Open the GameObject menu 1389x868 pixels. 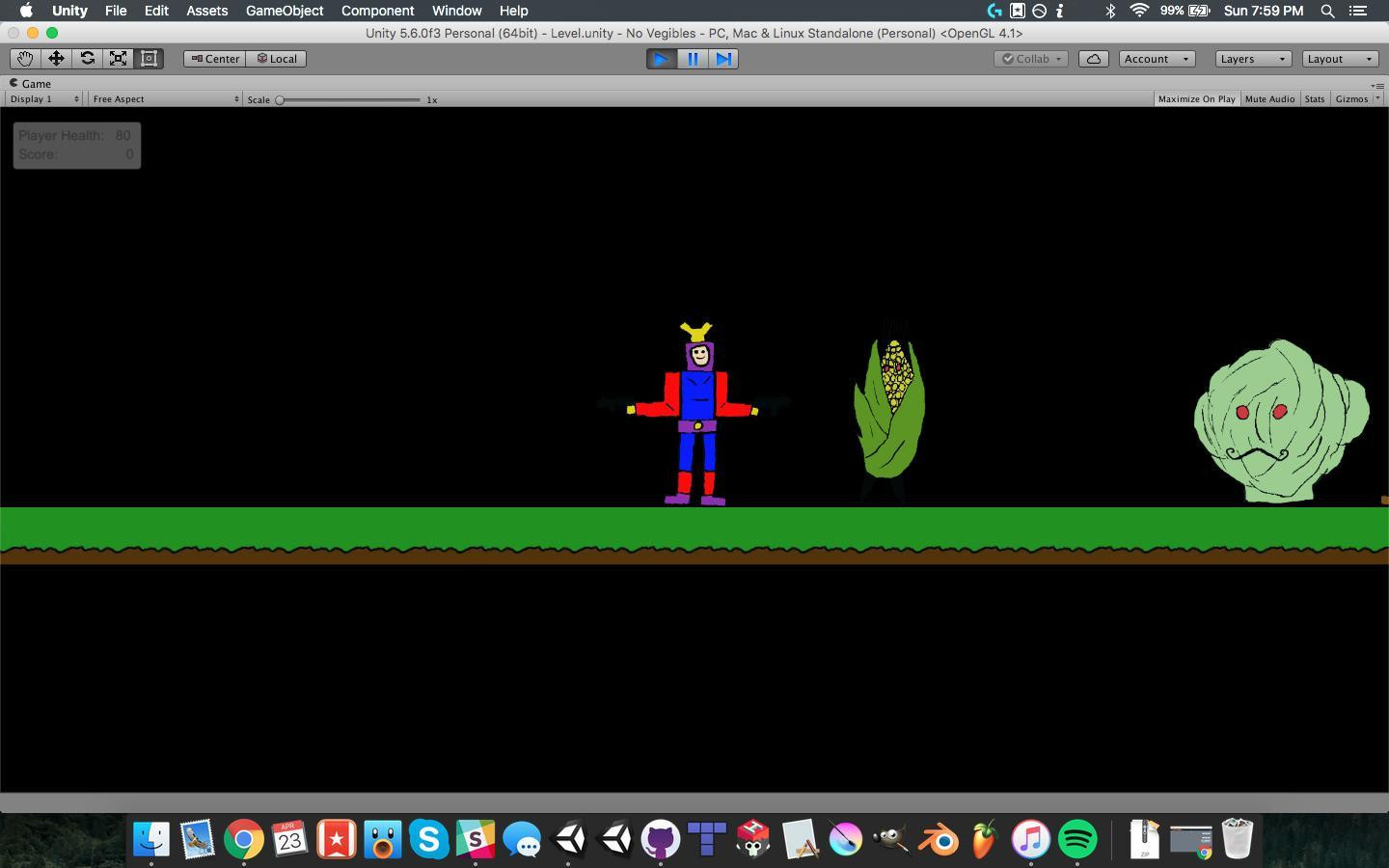pyautogui.click(x=285, y=11)
